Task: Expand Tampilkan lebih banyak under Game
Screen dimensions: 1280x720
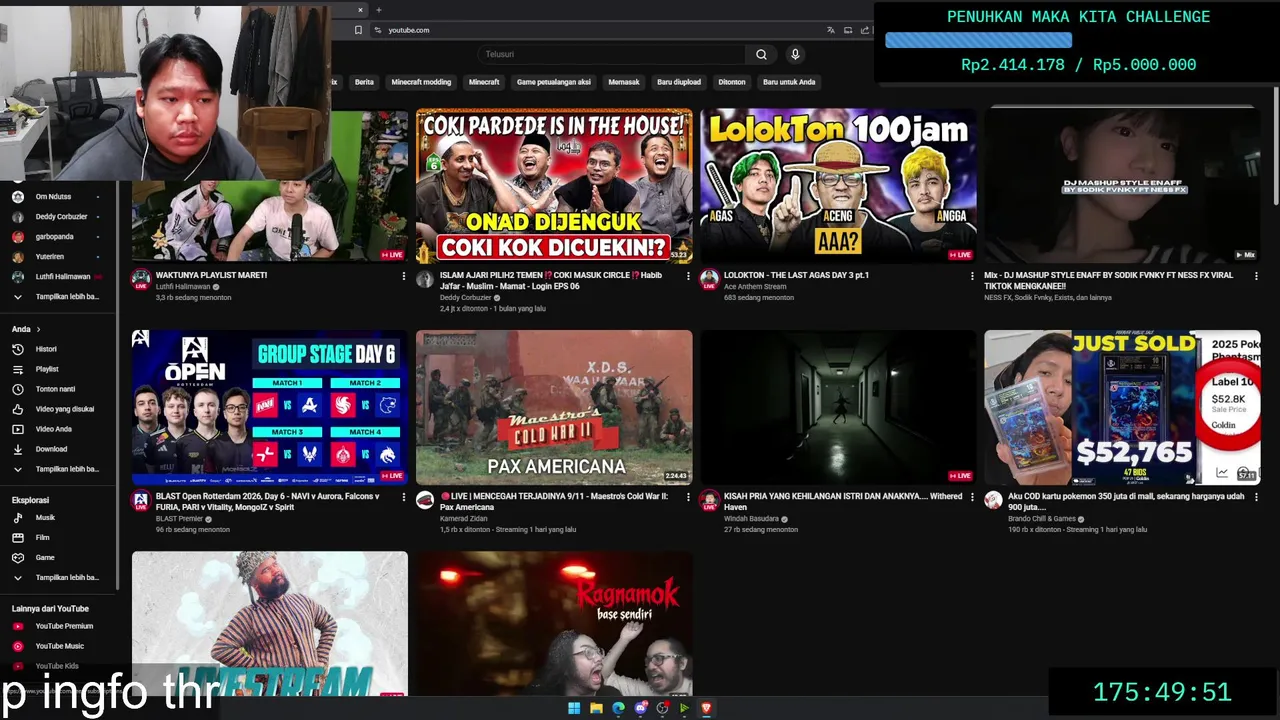Action: [x=58, y=577]
